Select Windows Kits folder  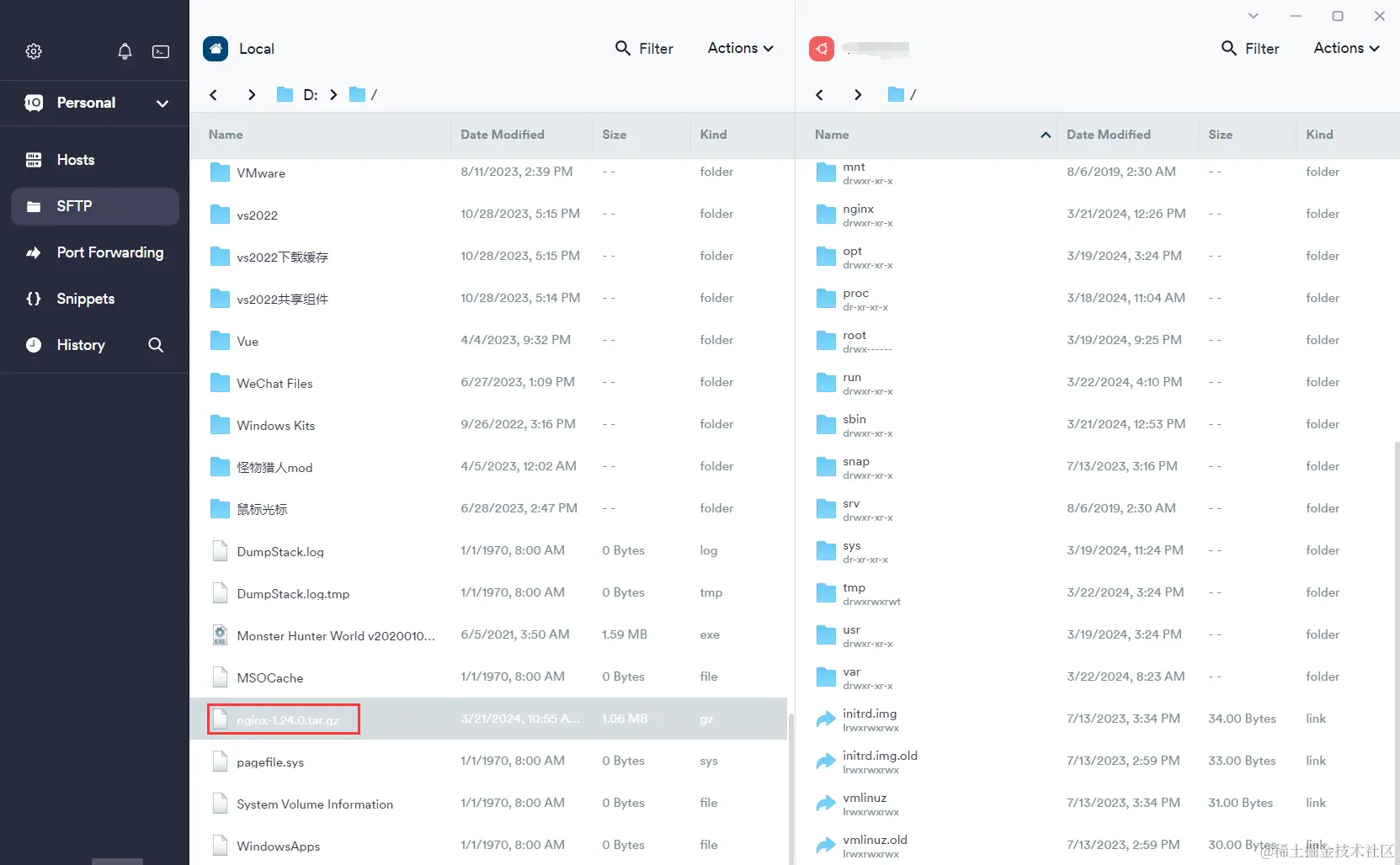[x=488, y=425]
